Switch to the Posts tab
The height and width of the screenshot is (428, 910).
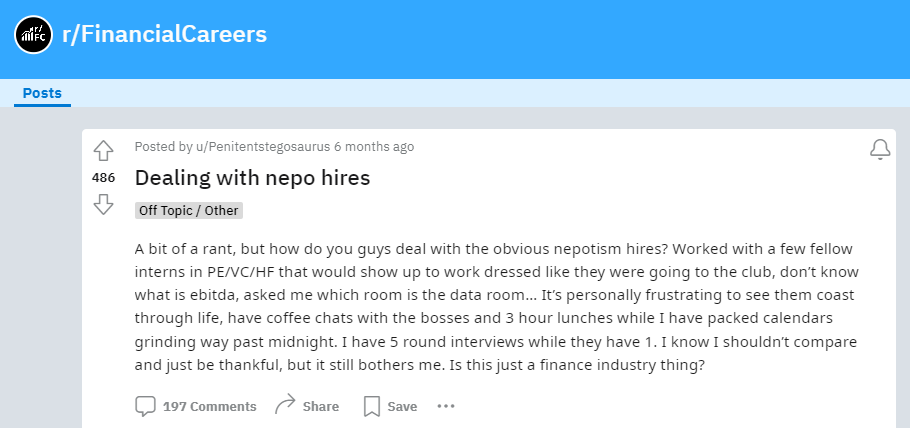click(x=42, y=93)
